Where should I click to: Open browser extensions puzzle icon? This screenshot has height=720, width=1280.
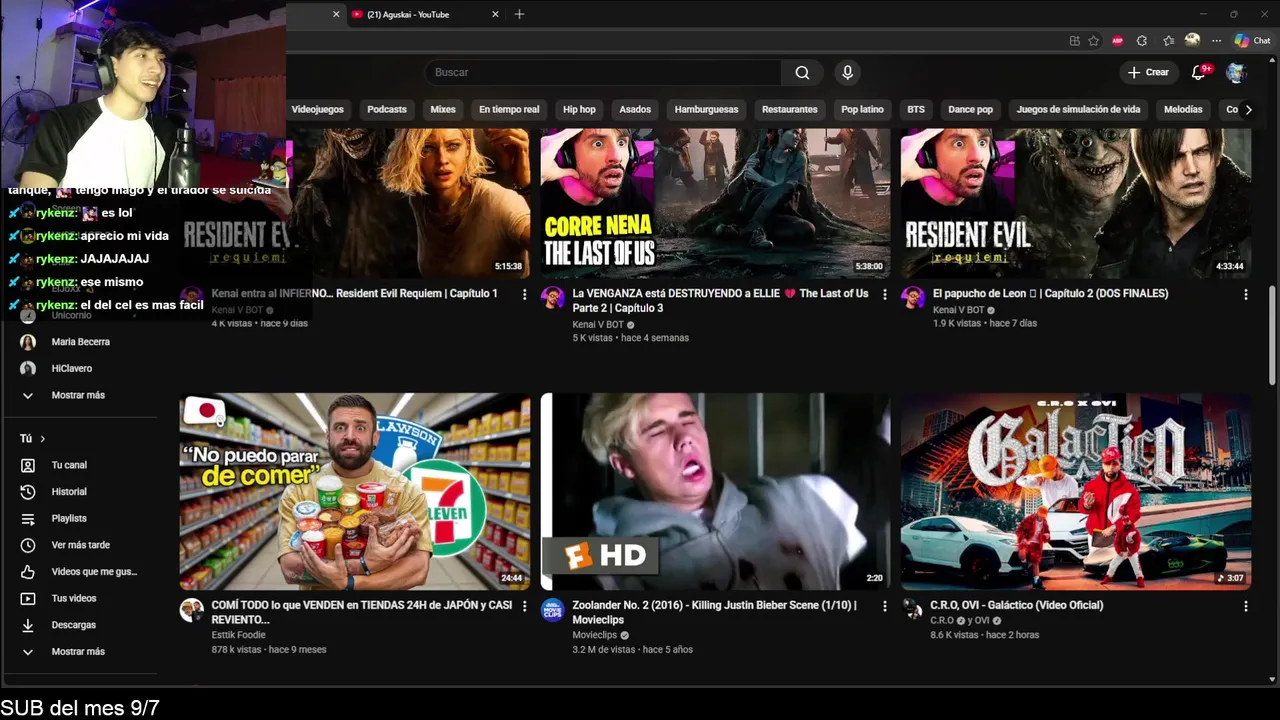click(1142, 41)
